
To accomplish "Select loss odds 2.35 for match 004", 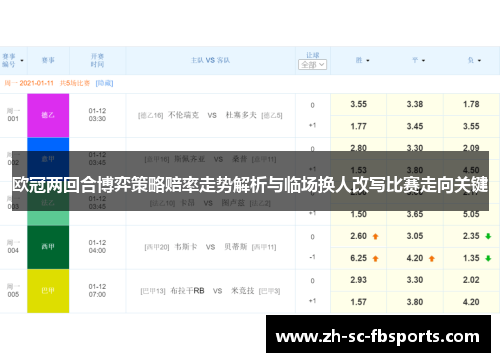I will (471, 236).
